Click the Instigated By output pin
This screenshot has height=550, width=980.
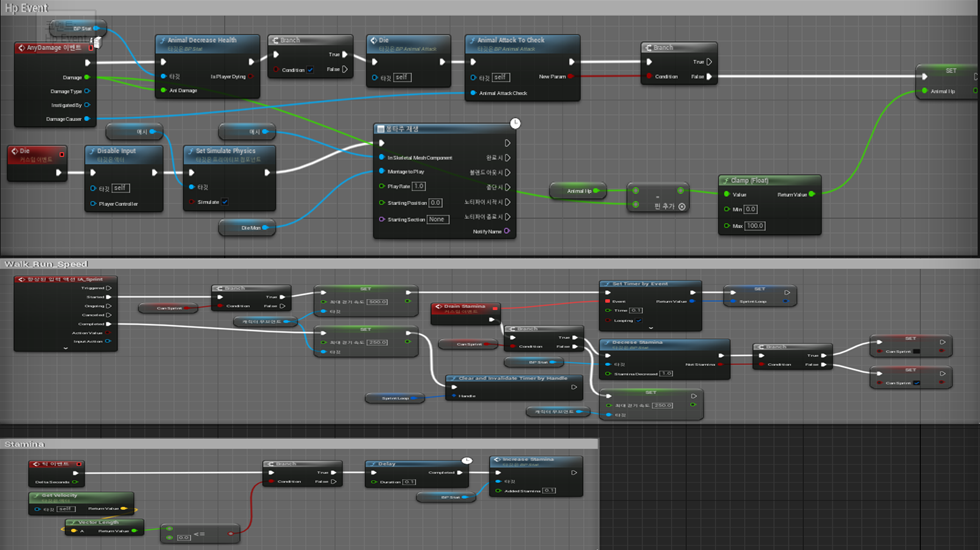(87, 105)
